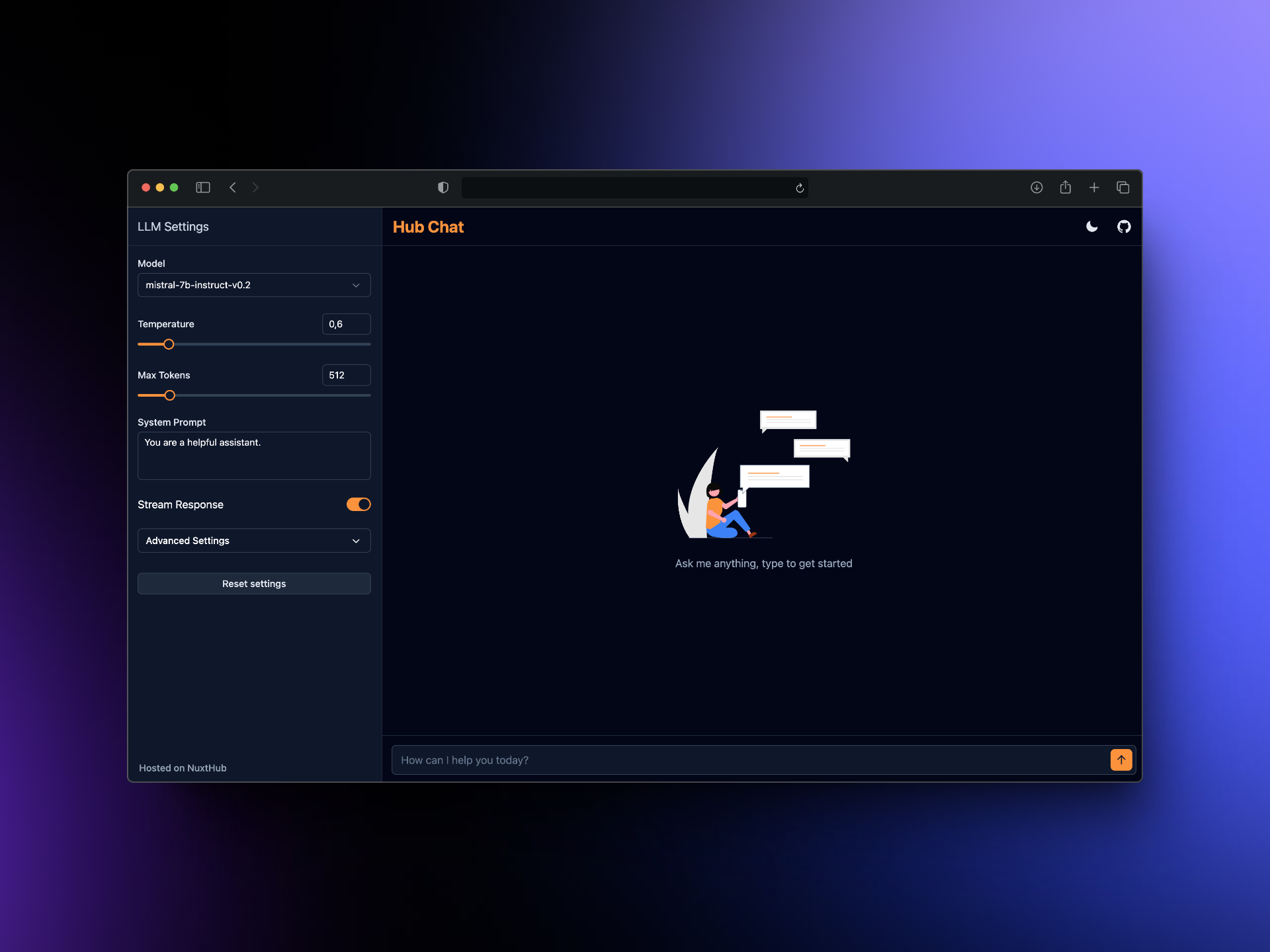Image resolution: width=1270 pixels, height=952 pixels.
Task: Focus the chat message input field
Action: pyautogui.click(x=747, y=760)
